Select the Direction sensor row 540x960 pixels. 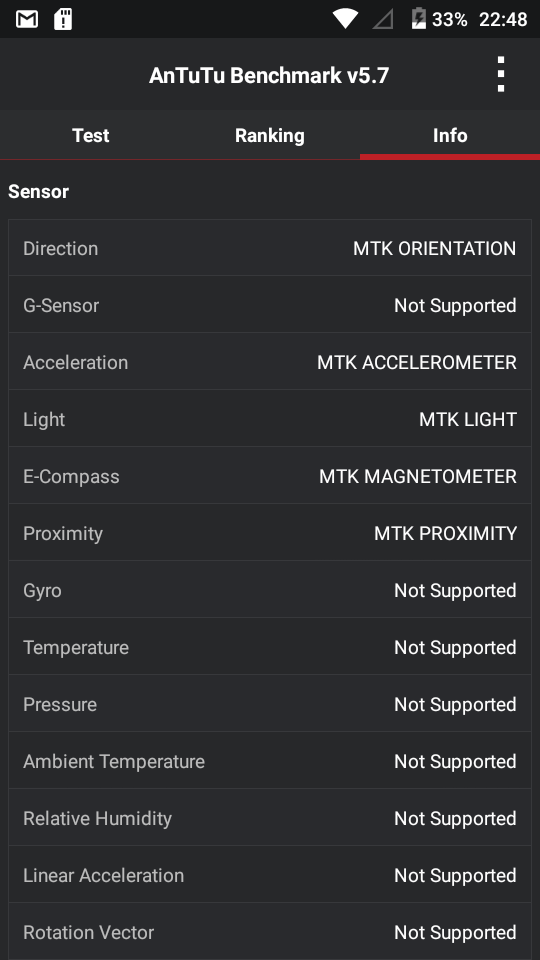(270, 248)
